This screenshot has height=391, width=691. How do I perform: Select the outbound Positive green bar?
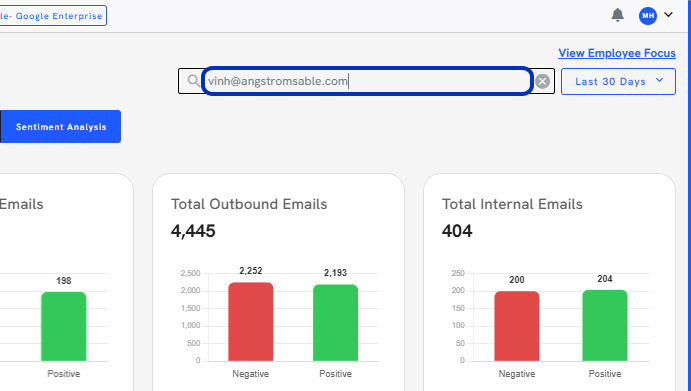click(x=335, y=323)
